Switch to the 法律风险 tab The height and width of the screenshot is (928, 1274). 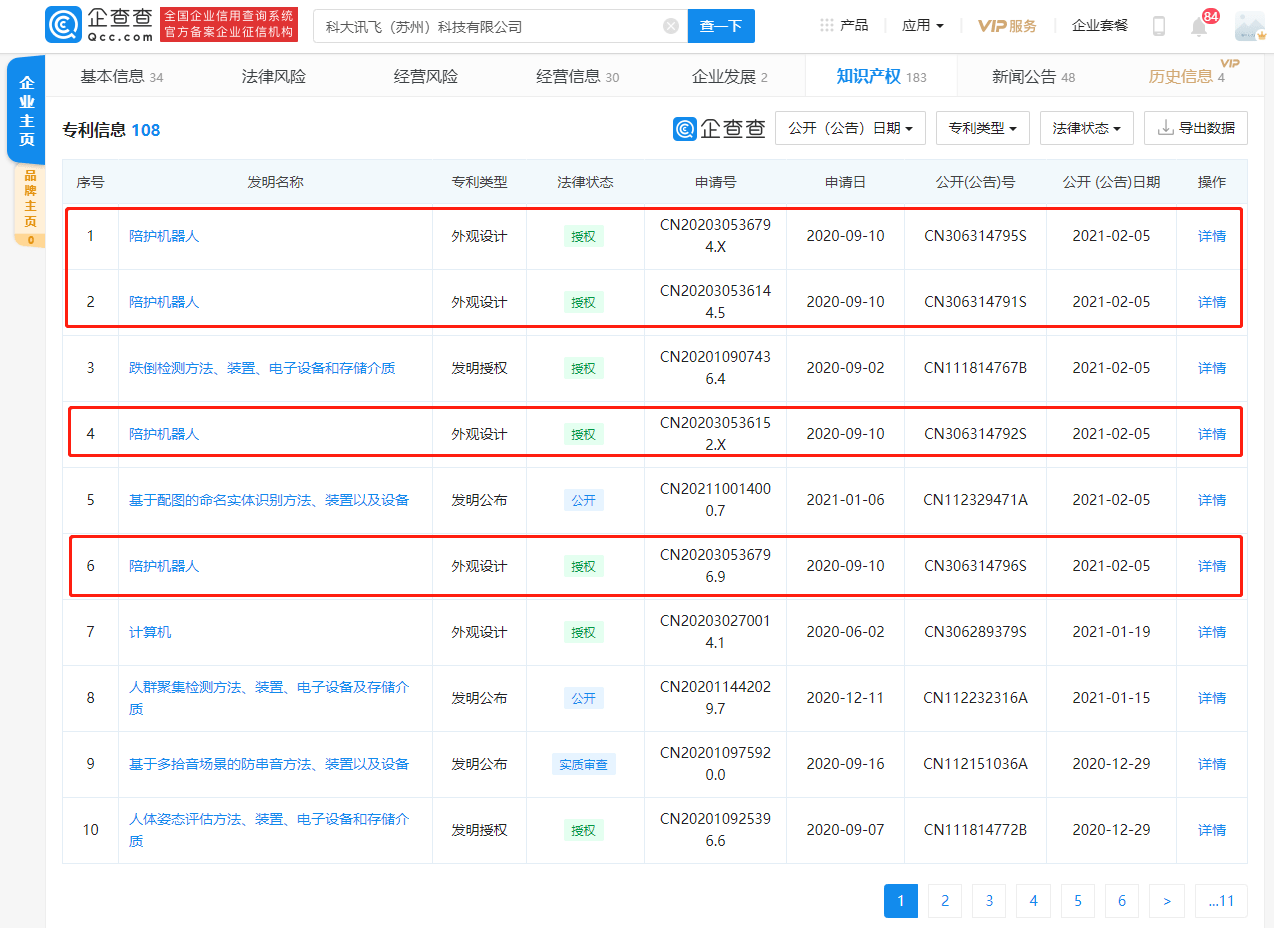(x=274, y=76)
